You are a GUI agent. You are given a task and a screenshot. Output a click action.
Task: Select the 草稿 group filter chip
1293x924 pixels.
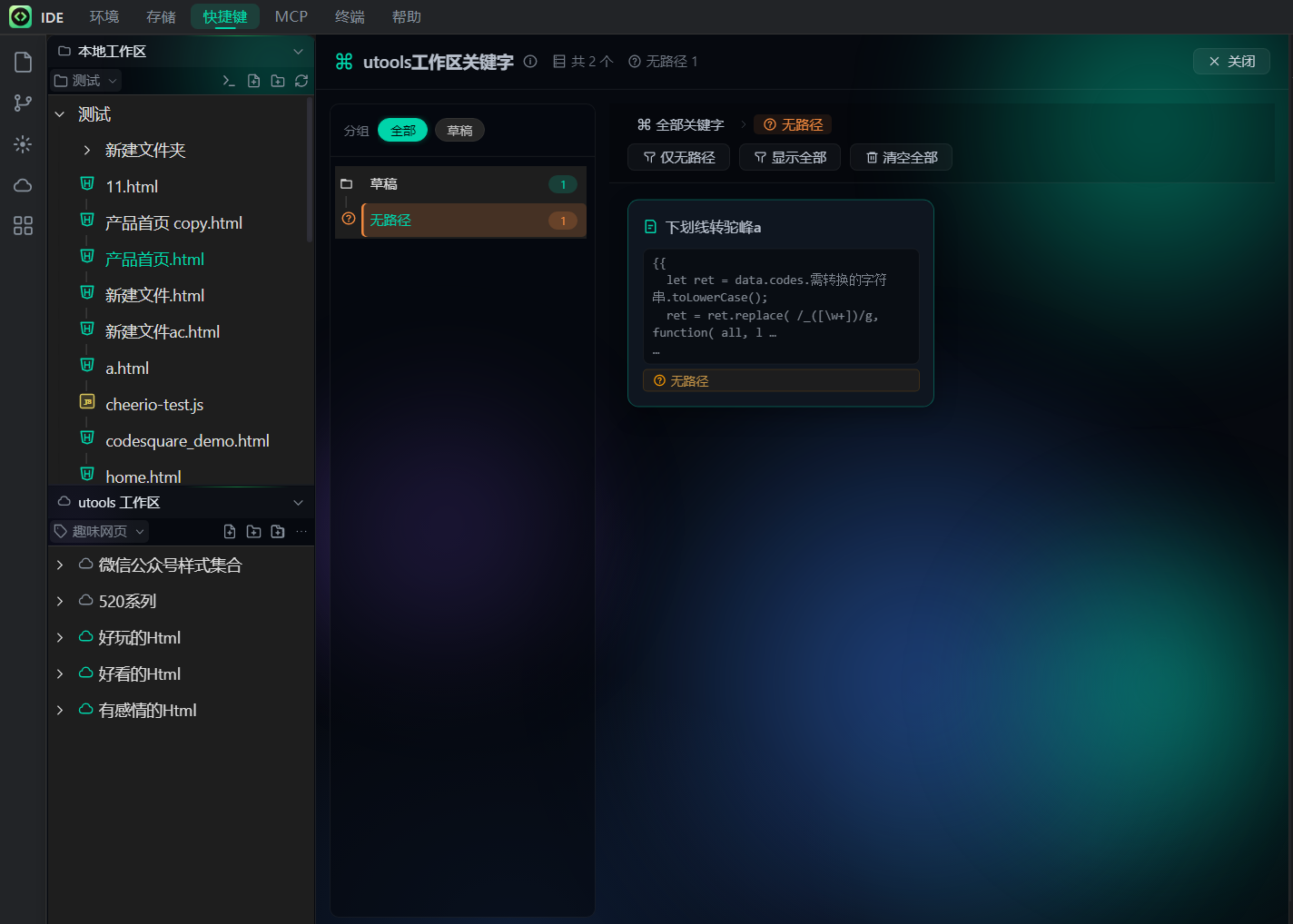[459, 131]
